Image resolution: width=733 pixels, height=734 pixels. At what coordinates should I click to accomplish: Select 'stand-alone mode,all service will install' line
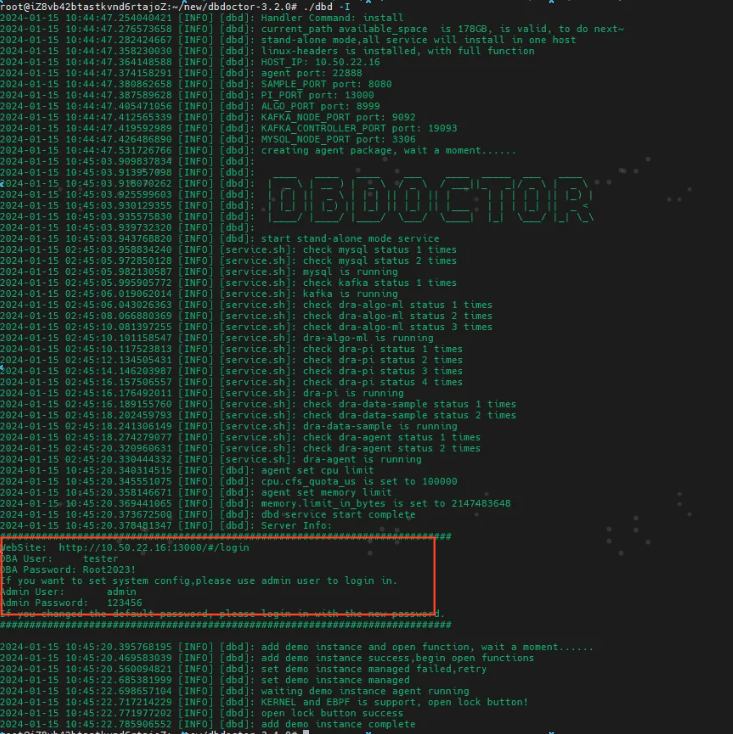tap(418, 40)
